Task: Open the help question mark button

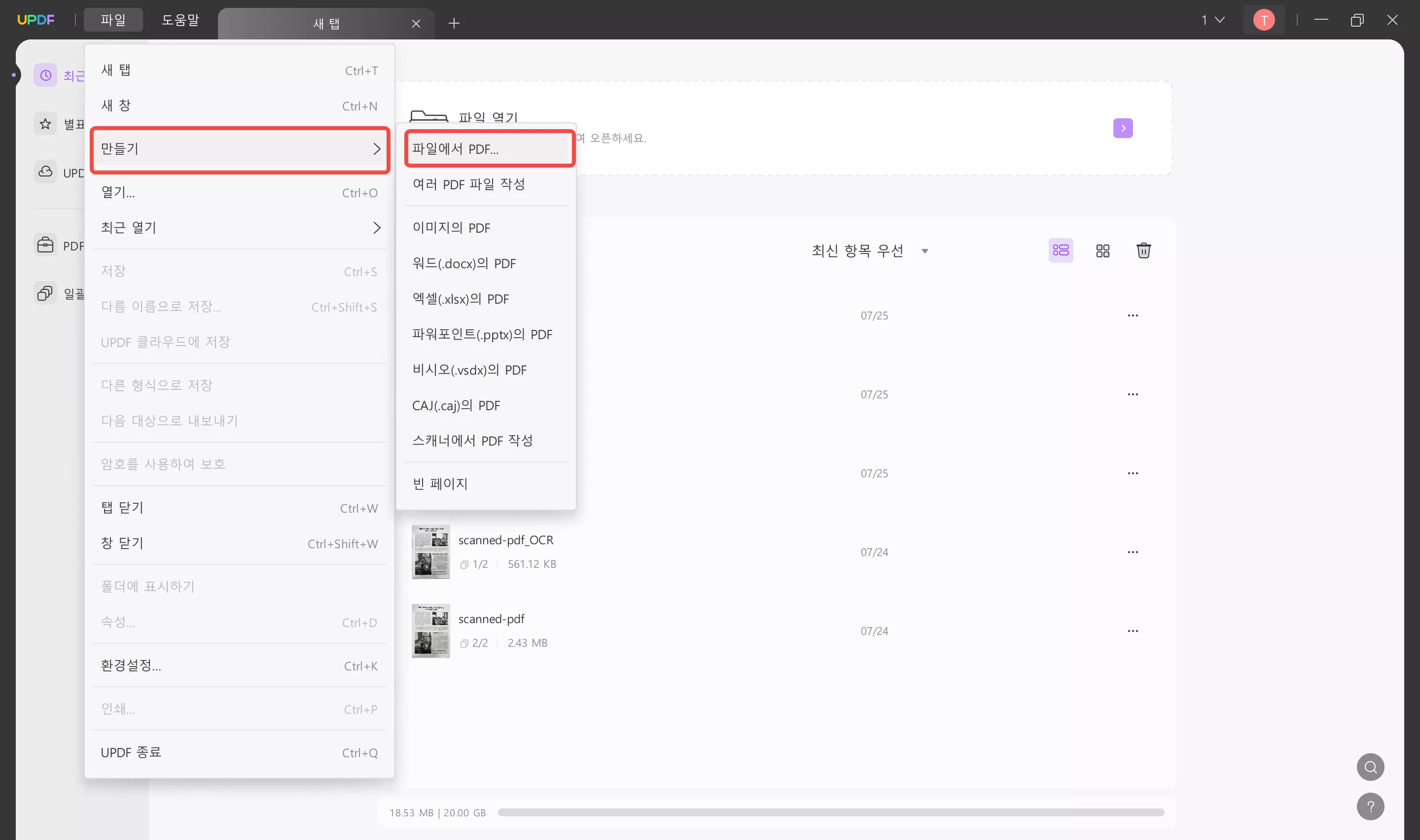Action: 1370,806
